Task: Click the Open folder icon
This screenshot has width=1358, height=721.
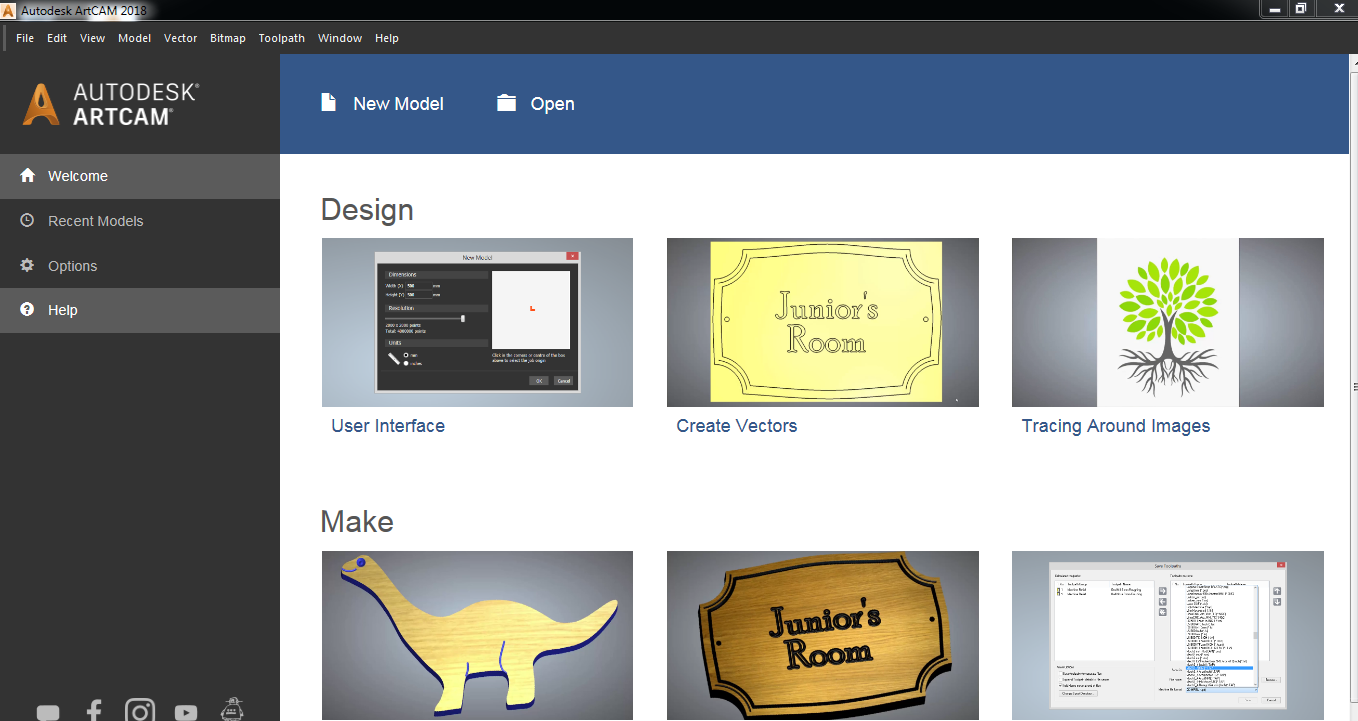Action: click(x=506, y=103)
